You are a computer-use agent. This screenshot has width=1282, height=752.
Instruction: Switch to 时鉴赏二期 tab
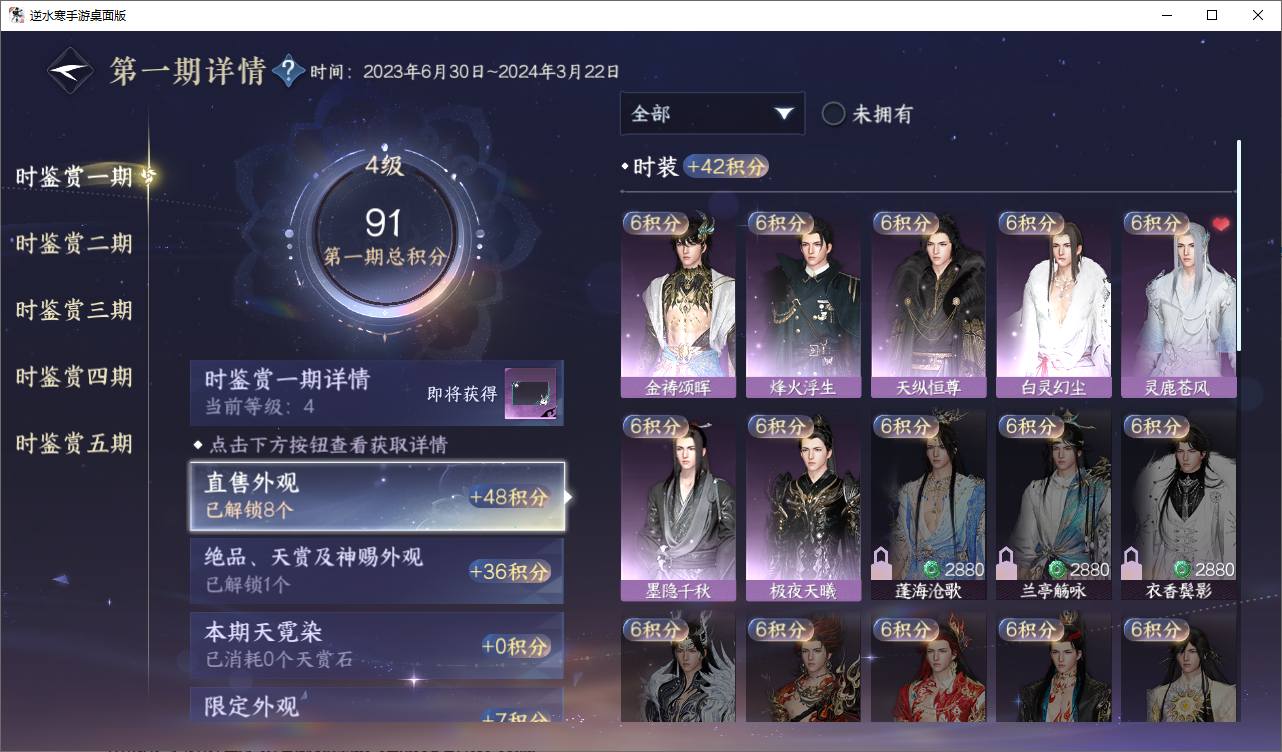coord(74,244)
